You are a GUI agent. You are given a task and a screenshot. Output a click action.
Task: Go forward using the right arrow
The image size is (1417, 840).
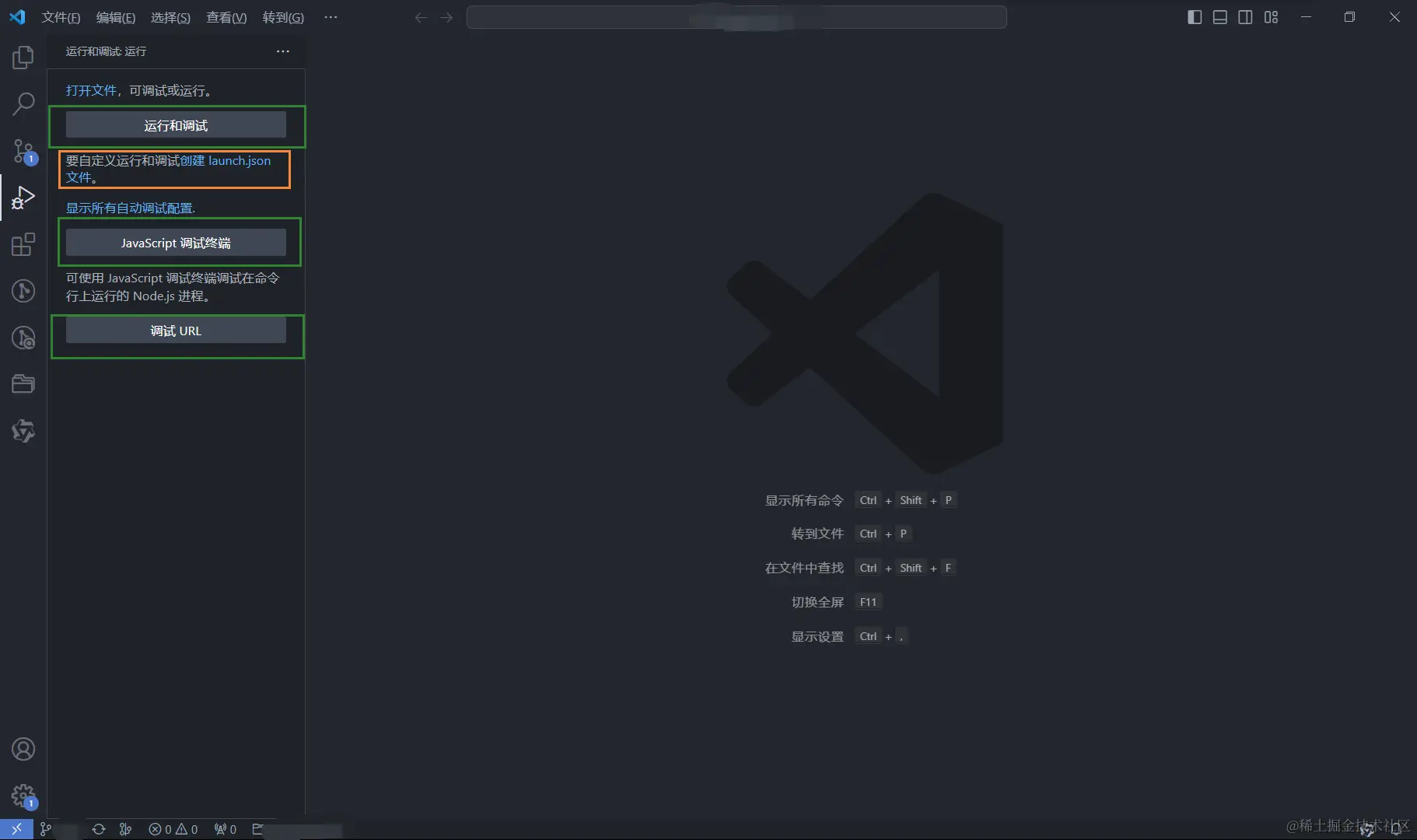(446, 17)
